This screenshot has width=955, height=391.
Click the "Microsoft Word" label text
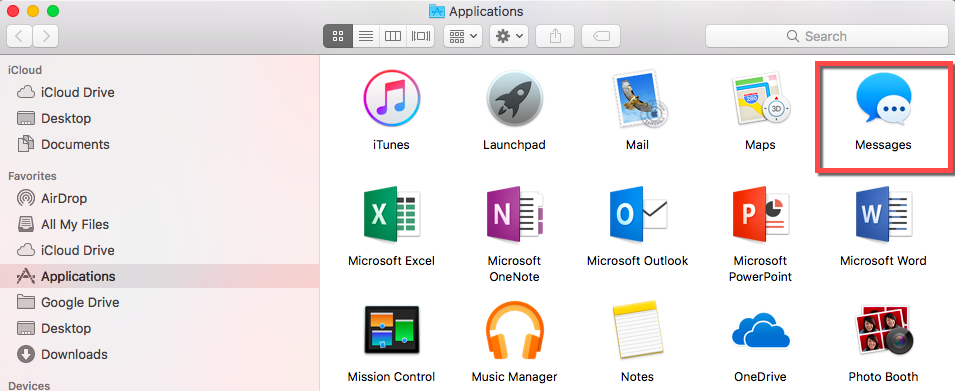point(883,261)
